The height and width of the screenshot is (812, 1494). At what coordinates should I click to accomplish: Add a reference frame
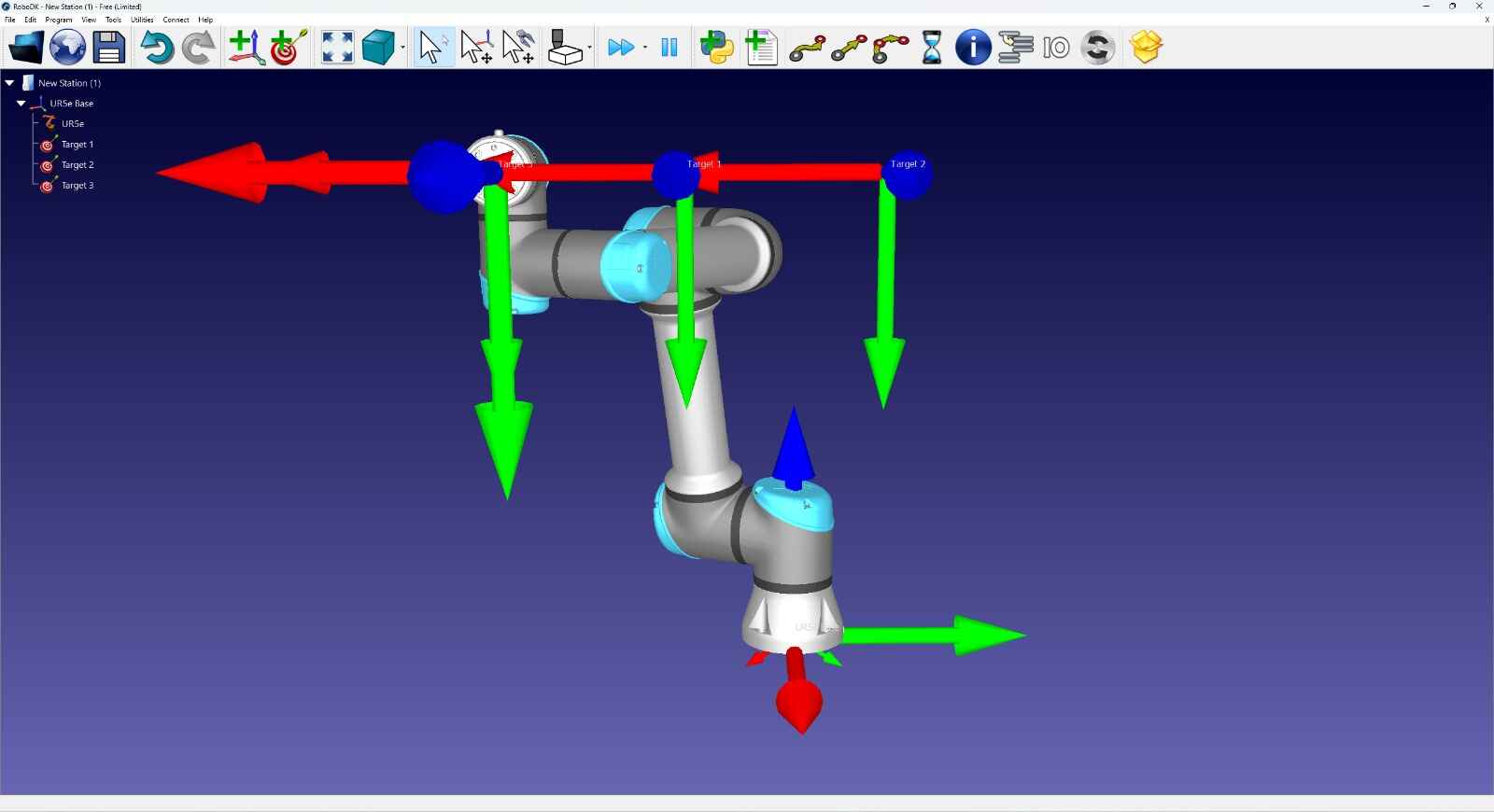click(x=246, y=48)
